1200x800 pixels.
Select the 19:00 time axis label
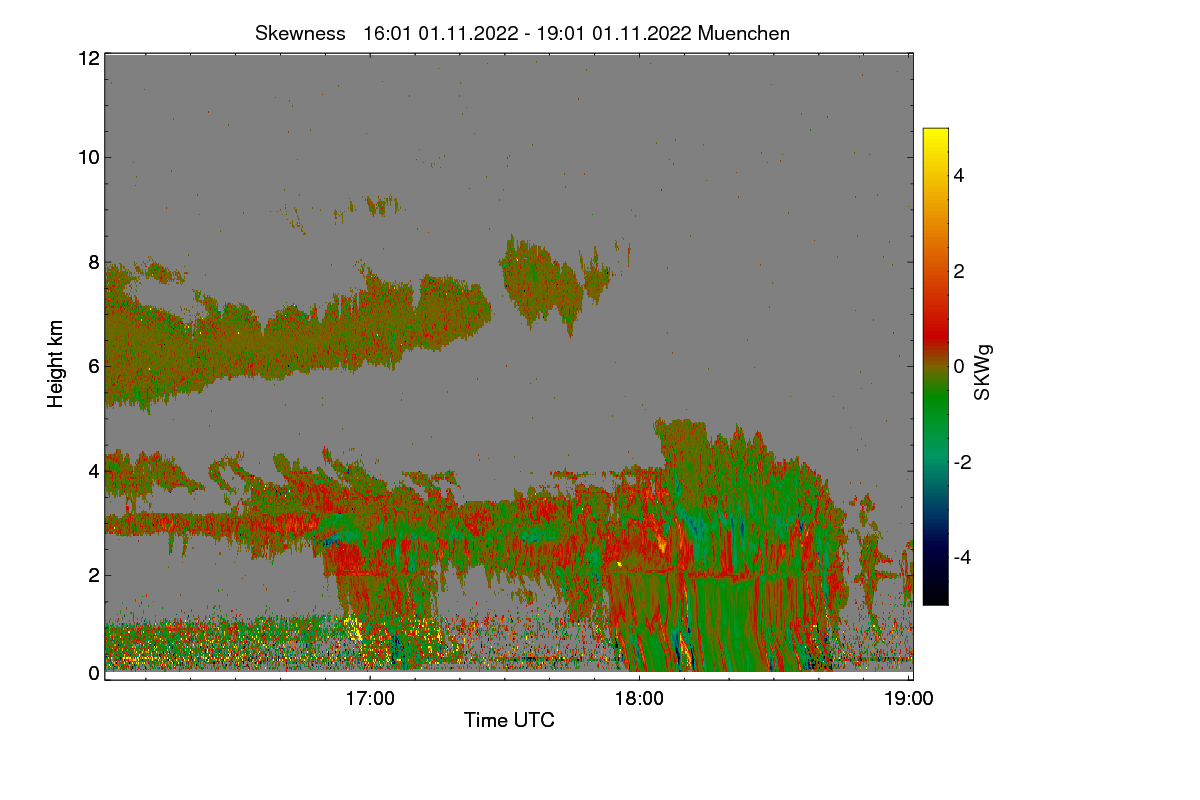(908, 699)
